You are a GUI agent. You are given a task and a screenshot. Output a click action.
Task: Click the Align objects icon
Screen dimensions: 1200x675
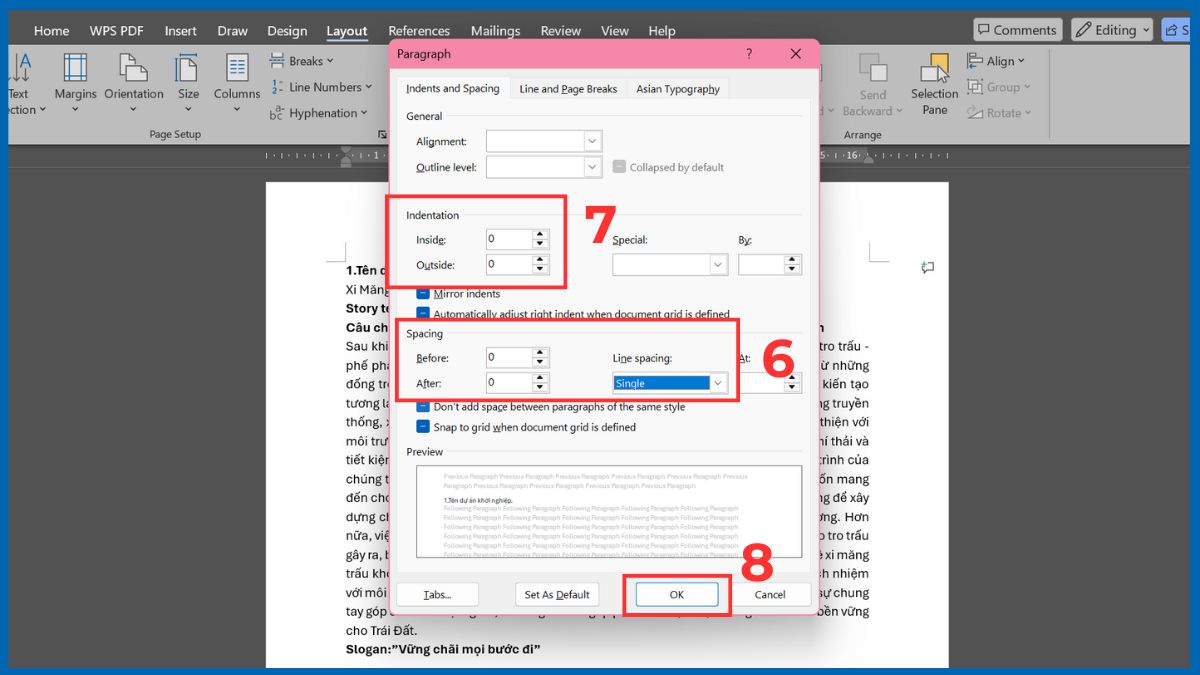pyautogui.click(x=976, y=61)
